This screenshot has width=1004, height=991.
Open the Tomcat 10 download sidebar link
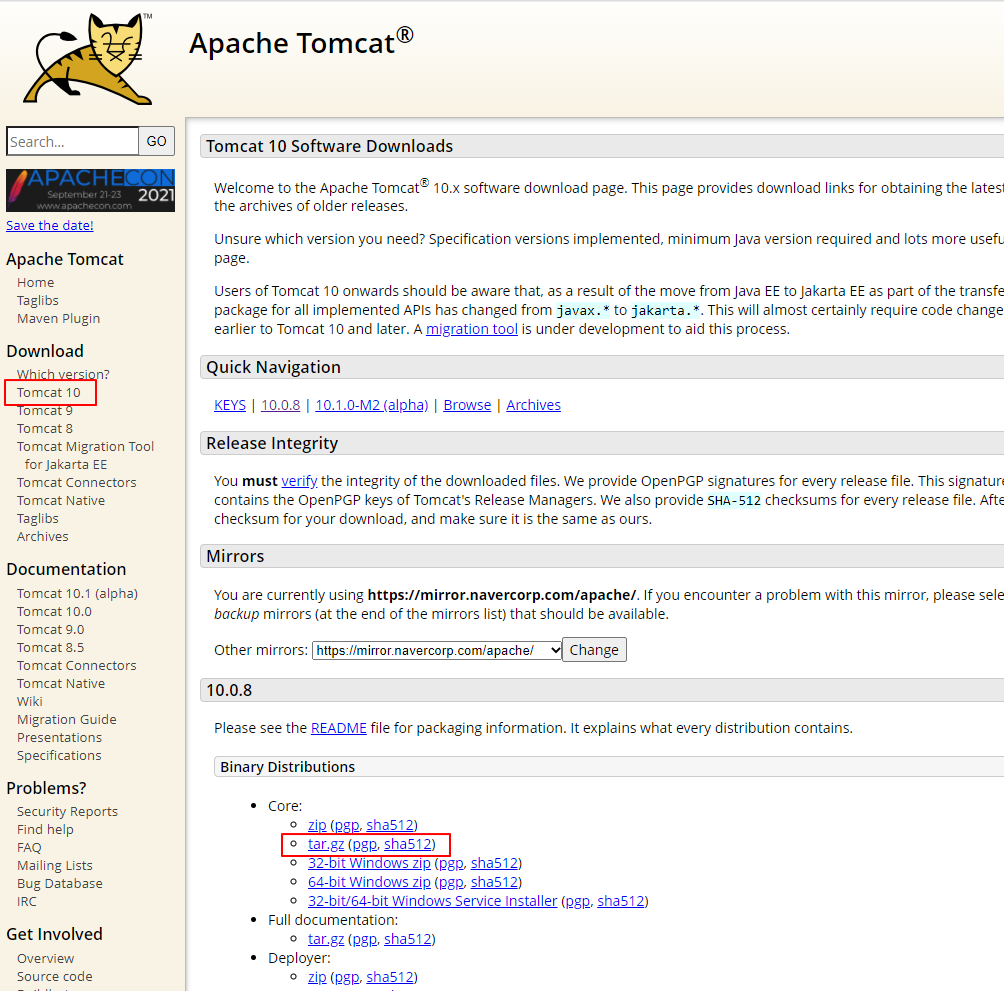pyautogui.click(x=48, y=393)
